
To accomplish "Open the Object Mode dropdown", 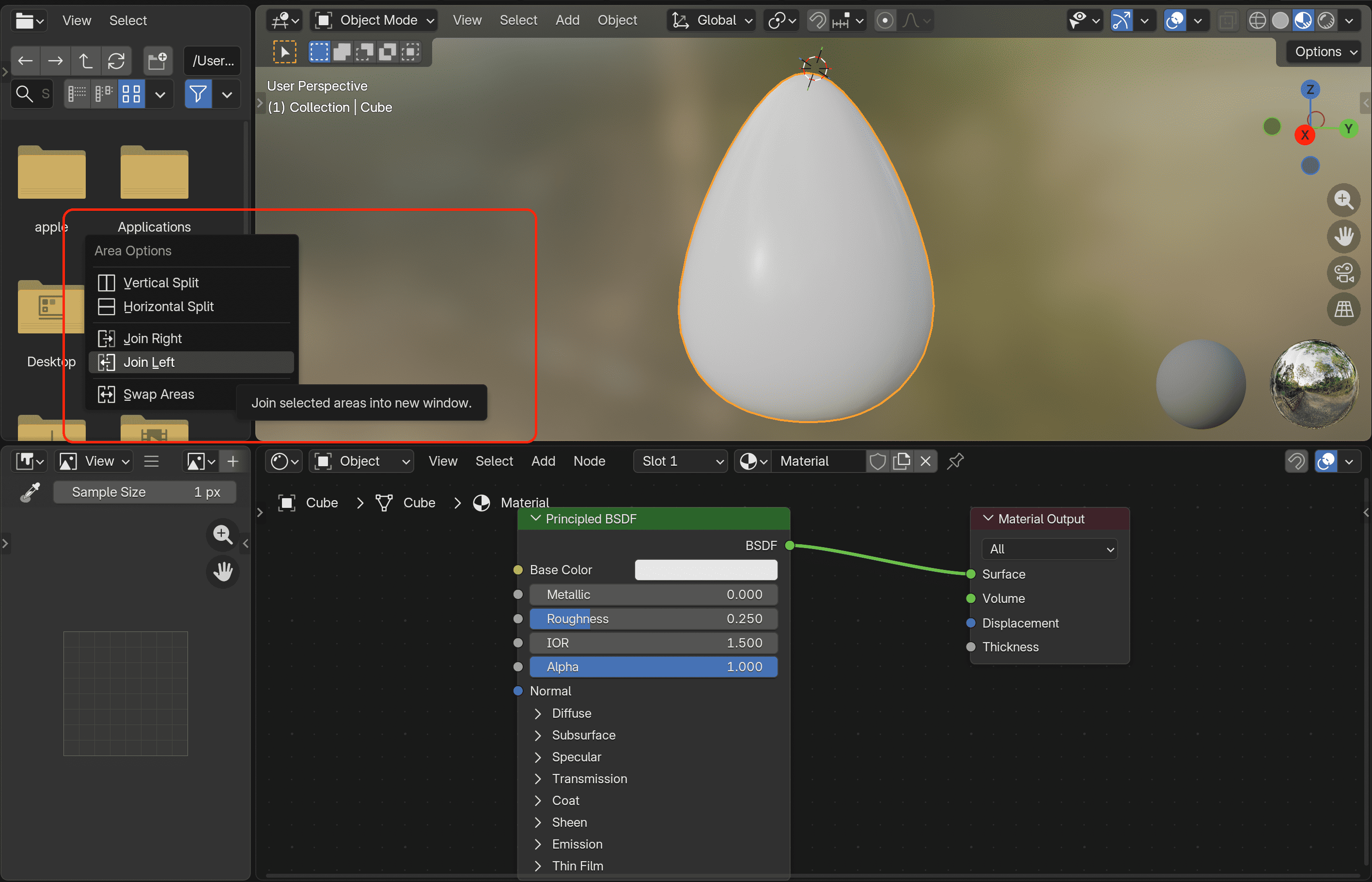I will 374,21.
